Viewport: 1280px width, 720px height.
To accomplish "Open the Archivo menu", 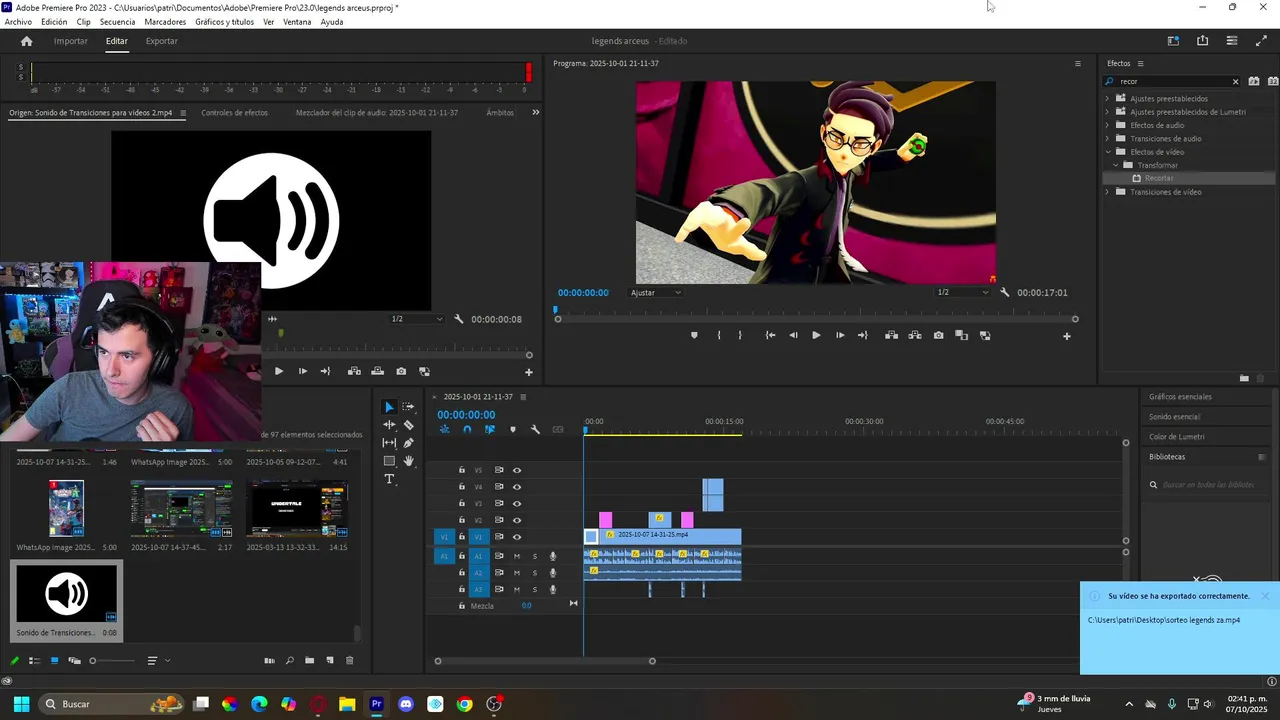I will click(18, 22).
